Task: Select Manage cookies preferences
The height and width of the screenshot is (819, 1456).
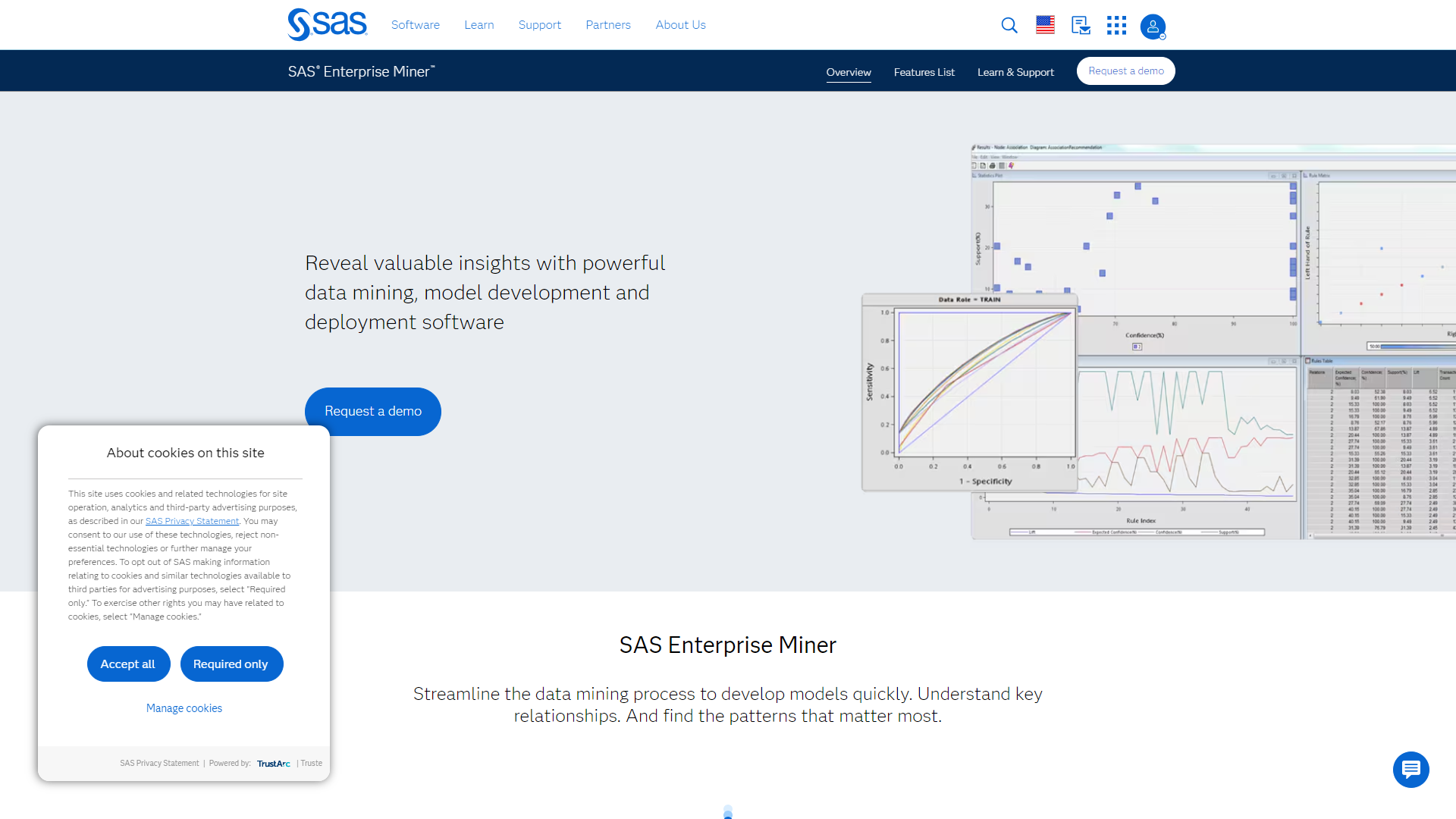Action: click(184, 708)
